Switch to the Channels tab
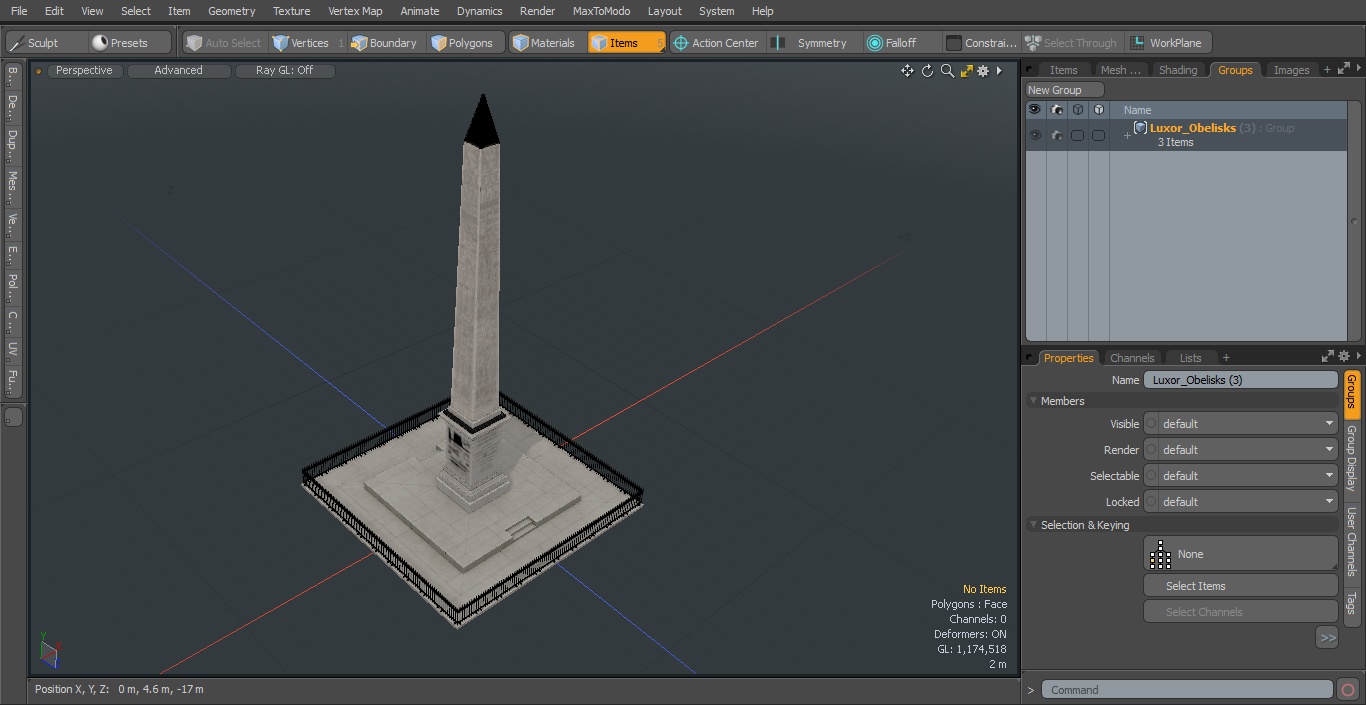The image size is (1366, 705). point(1132,358)
